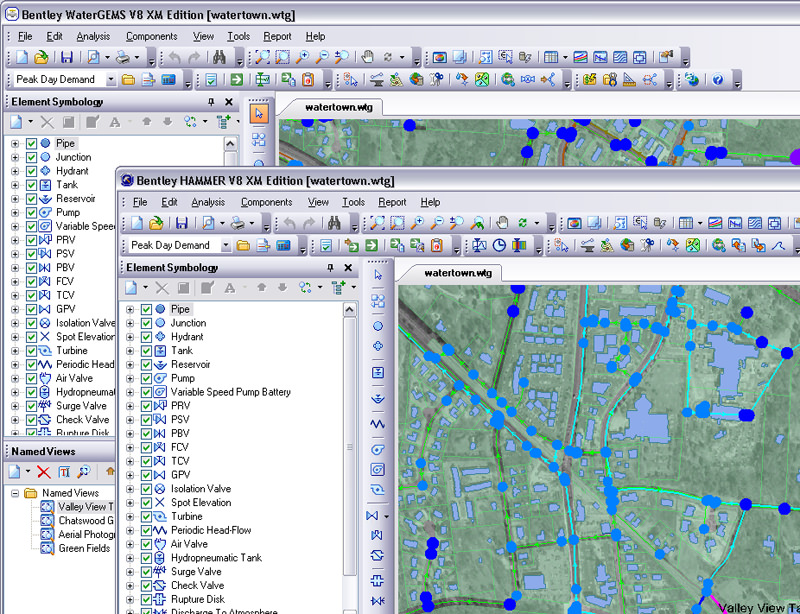Screen dimensions: 800x614
Task: Select Periodic Head-Flow row in HAMMER panel
Action: click(211, 530)
